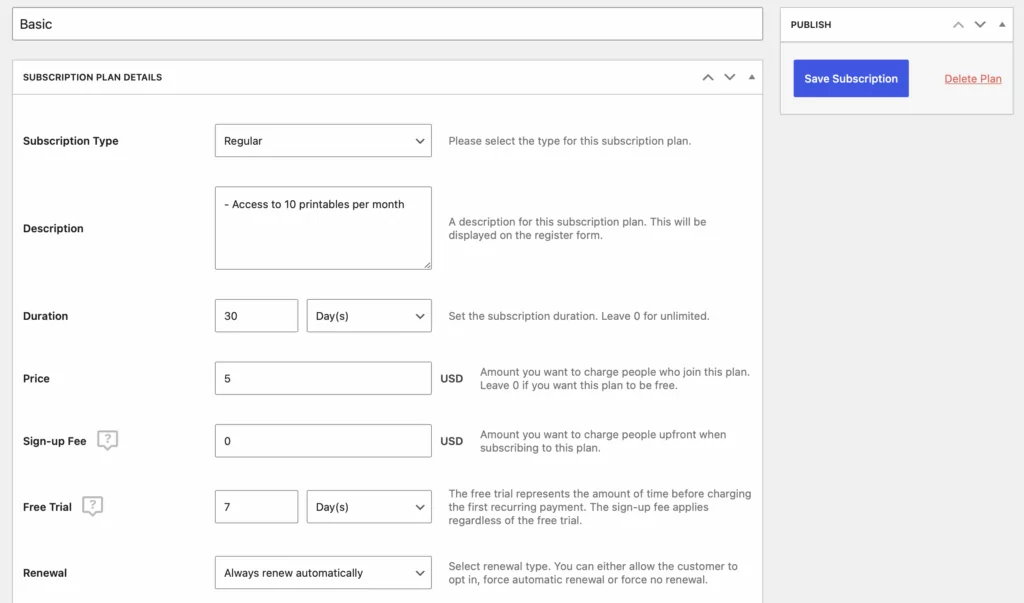Viewport: 1024px width, 603px height.
Task: Open the Renewal type dropdown
Action: 323,572
